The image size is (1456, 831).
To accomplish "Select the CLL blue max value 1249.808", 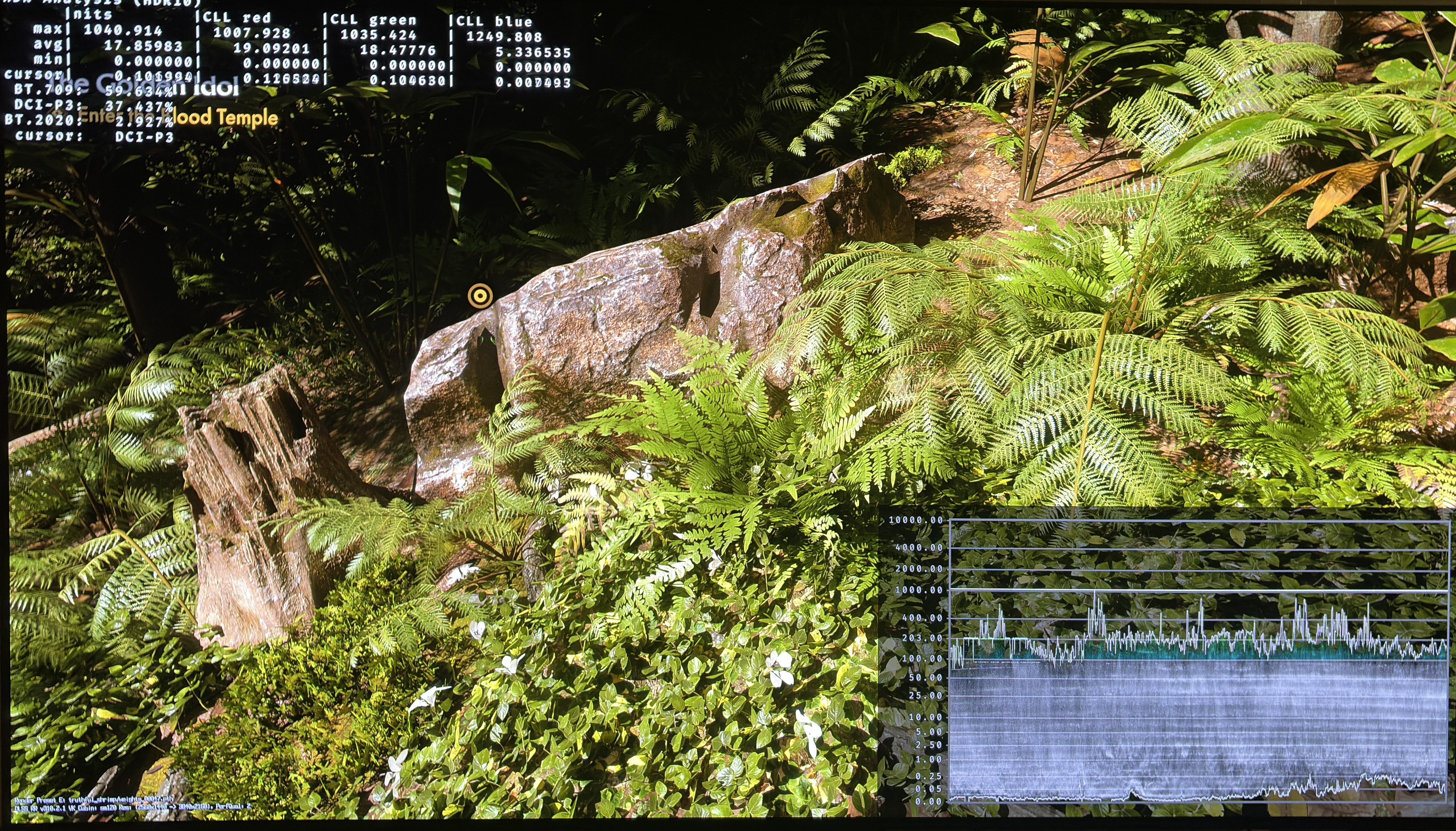I will [x=504, y=37].
